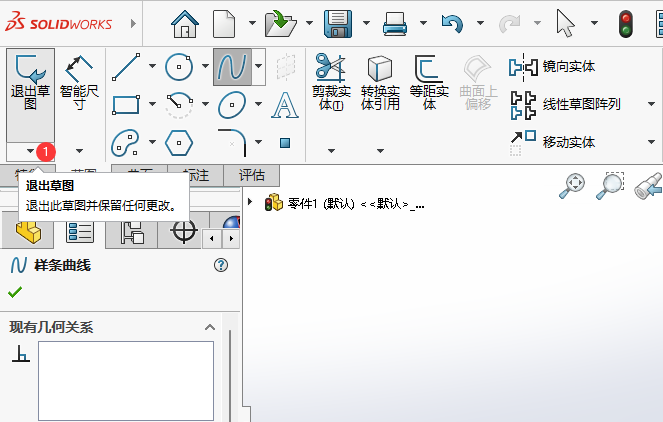Image resolution: width=663 pixels, height=422 pixels.
Task: Select the Ellipse sketch tool
Action: [x=232, y=104]
